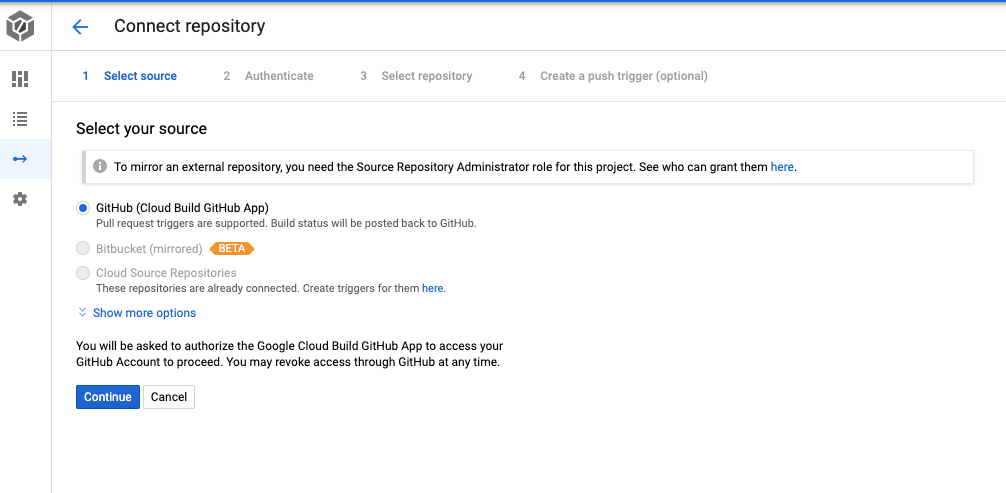Click the info icon in the notice banner
This screenshot has width=1006, height=493.
point(100,166)
